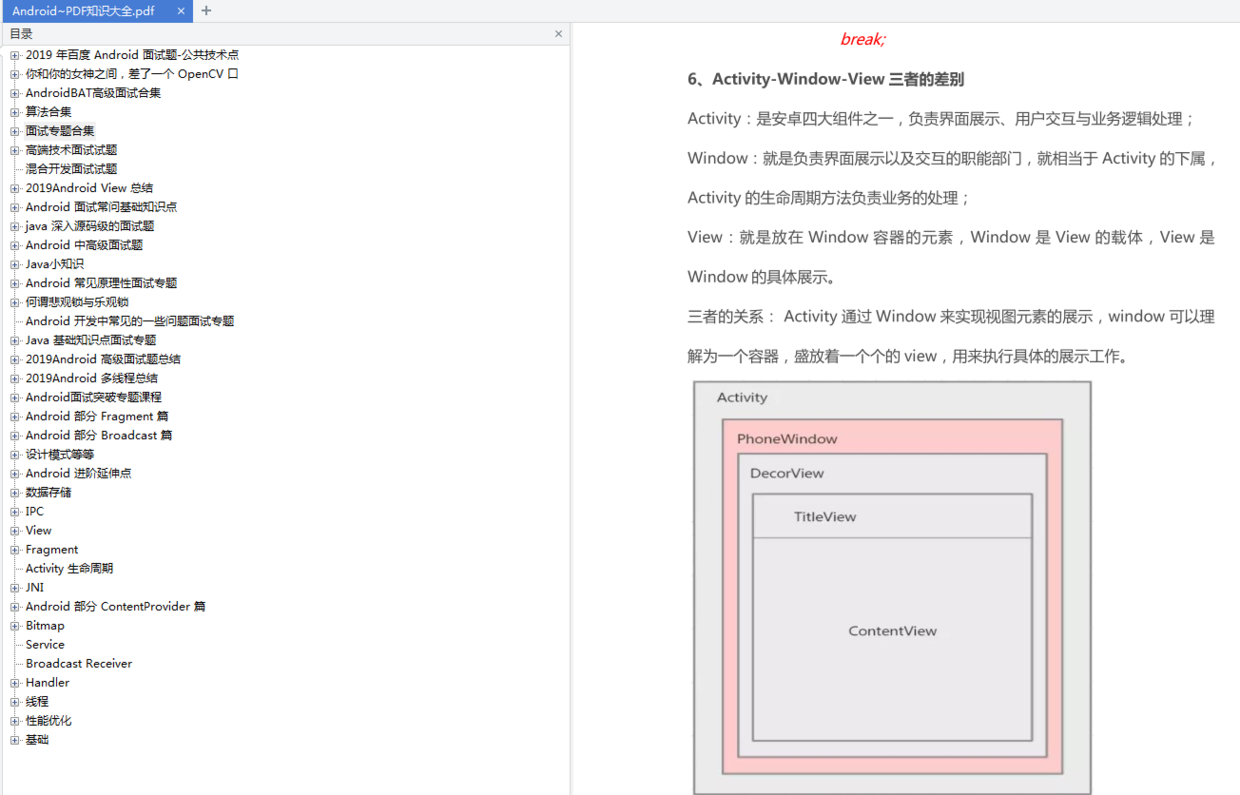The image size is (1240, 795).
Task: Expand Android面试突破专题课程 node
Action: (x=15, y=397)
